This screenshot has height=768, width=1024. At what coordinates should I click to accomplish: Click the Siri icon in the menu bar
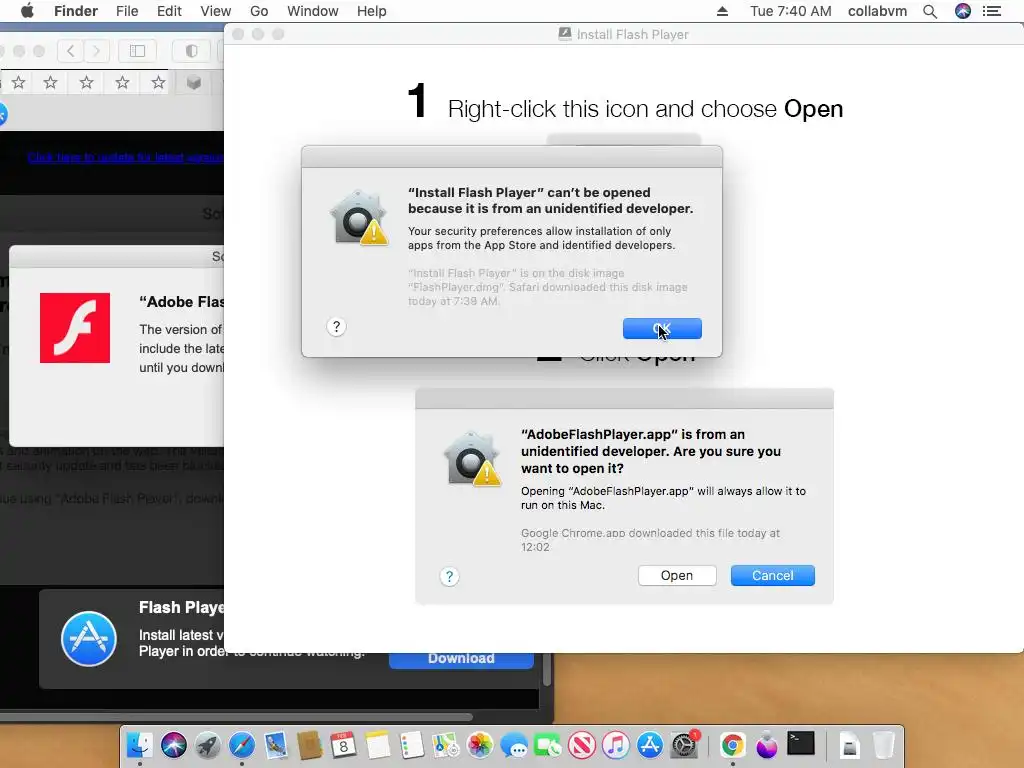(963, 11)
